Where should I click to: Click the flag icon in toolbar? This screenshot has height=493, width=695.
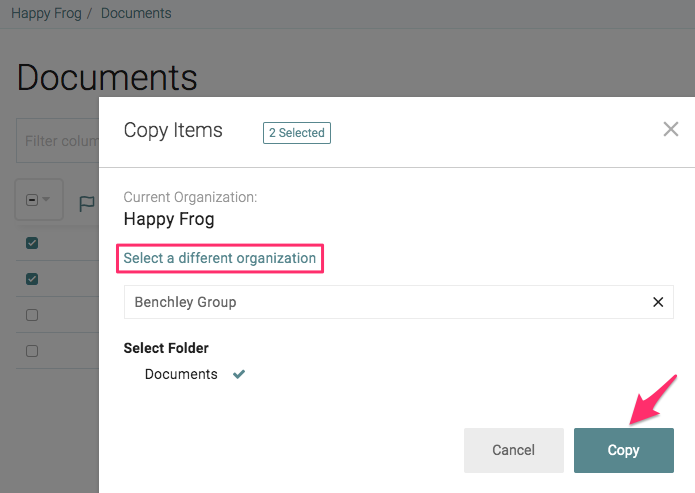click(87, 203)
